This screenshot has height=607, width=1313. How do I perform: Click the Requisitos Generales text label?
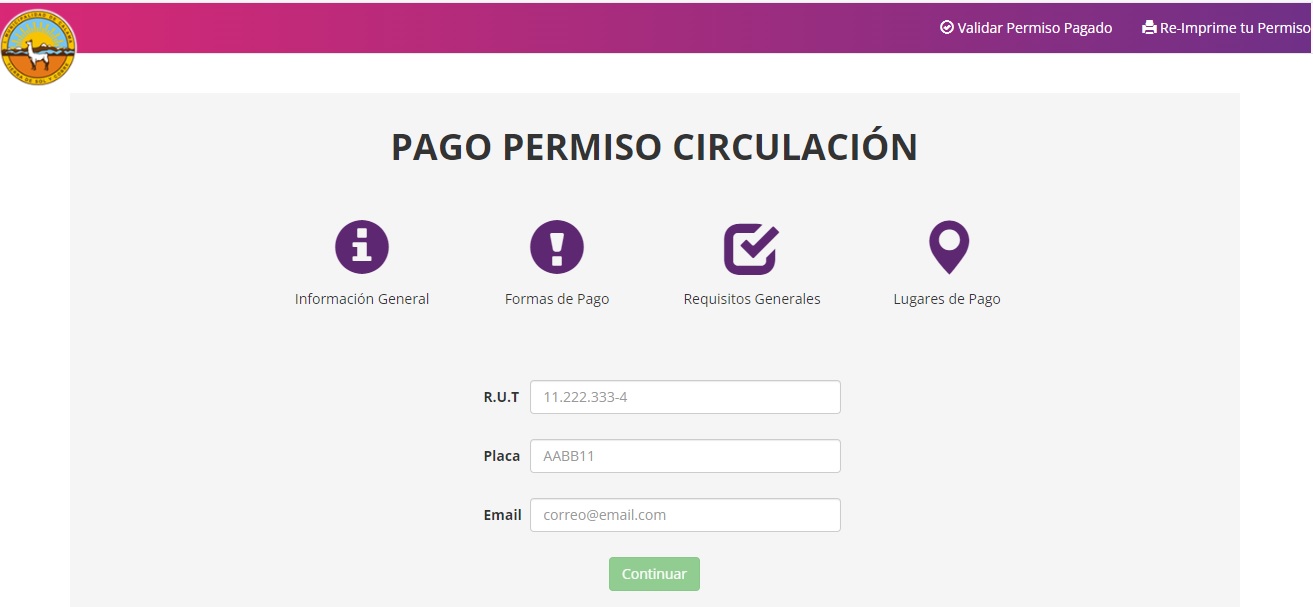[751, 298]
